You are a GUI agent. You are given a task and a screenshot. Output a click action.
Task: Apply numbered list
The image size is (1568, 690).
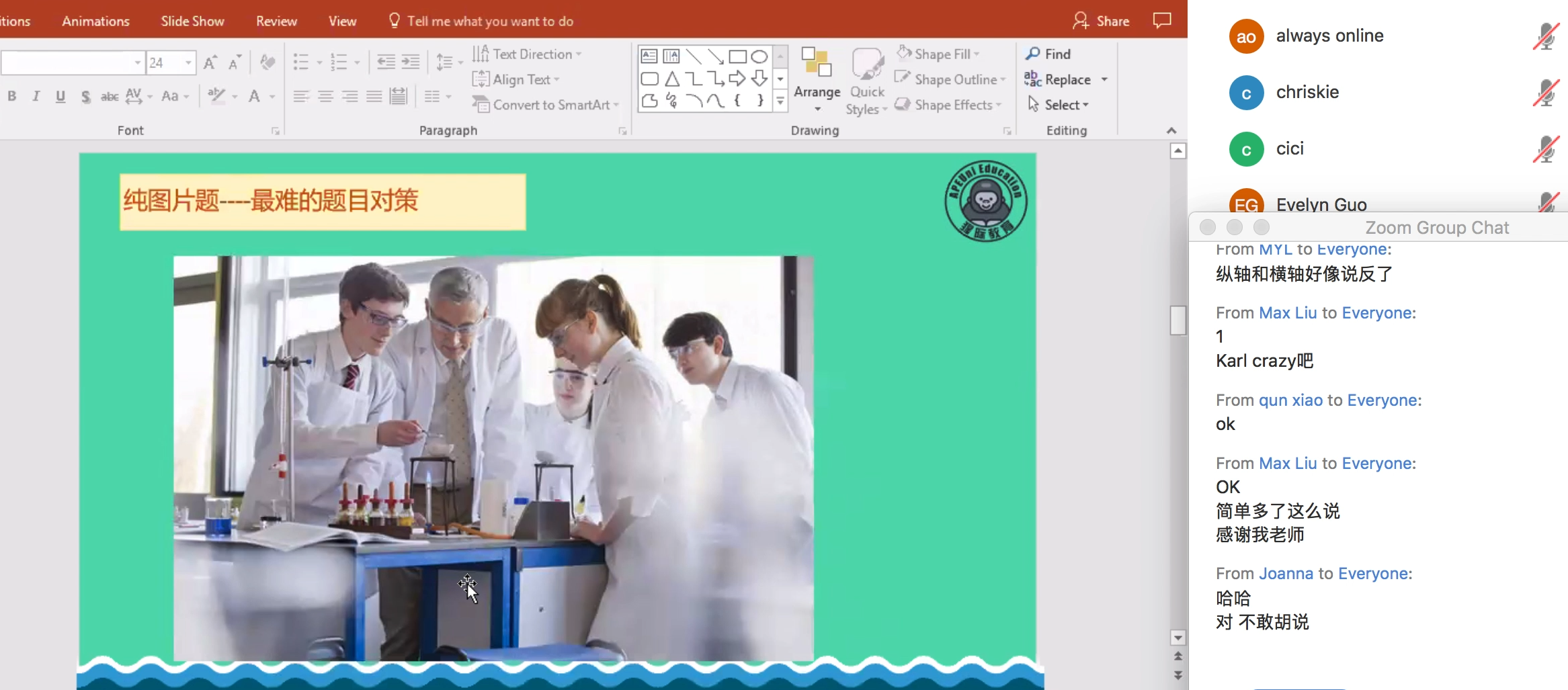click(339, 62)
